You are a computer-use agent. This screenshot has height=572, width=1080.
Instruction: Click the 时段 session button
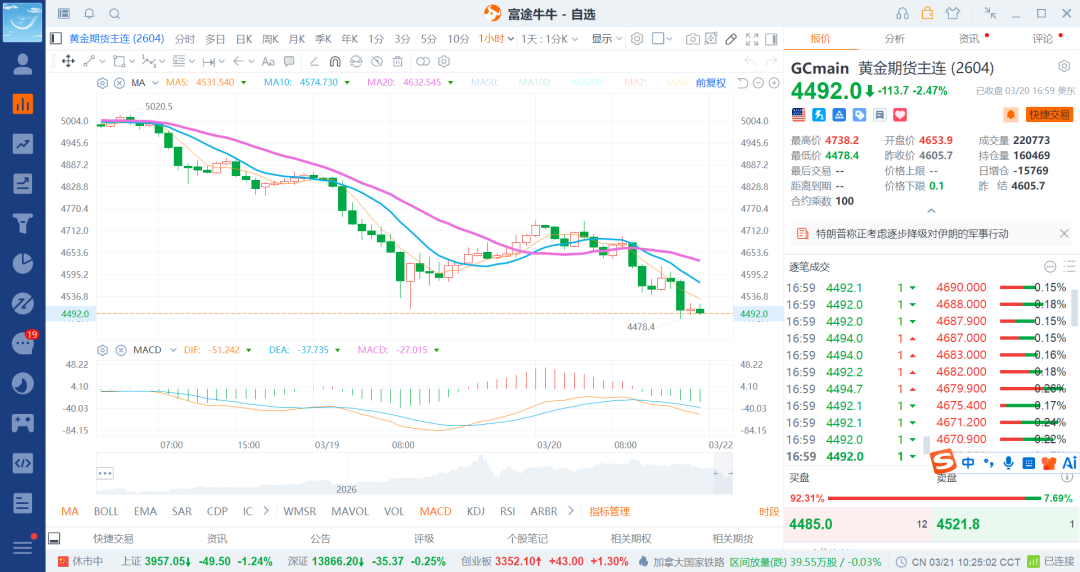click(769, 511)
